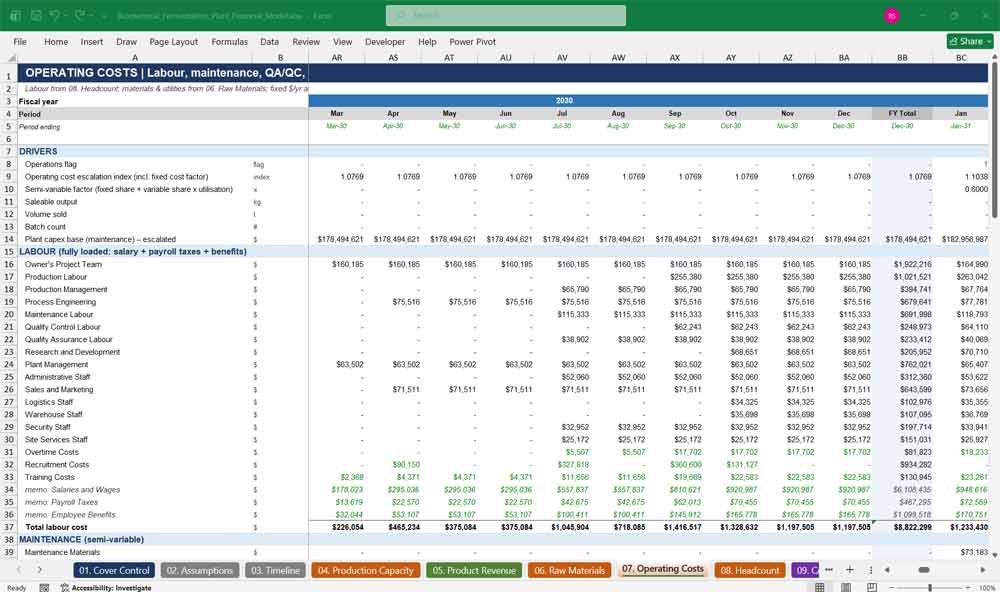Switch to Normal view icon
This screenshot has height=592, width=1000.
(x=820, y=587)
